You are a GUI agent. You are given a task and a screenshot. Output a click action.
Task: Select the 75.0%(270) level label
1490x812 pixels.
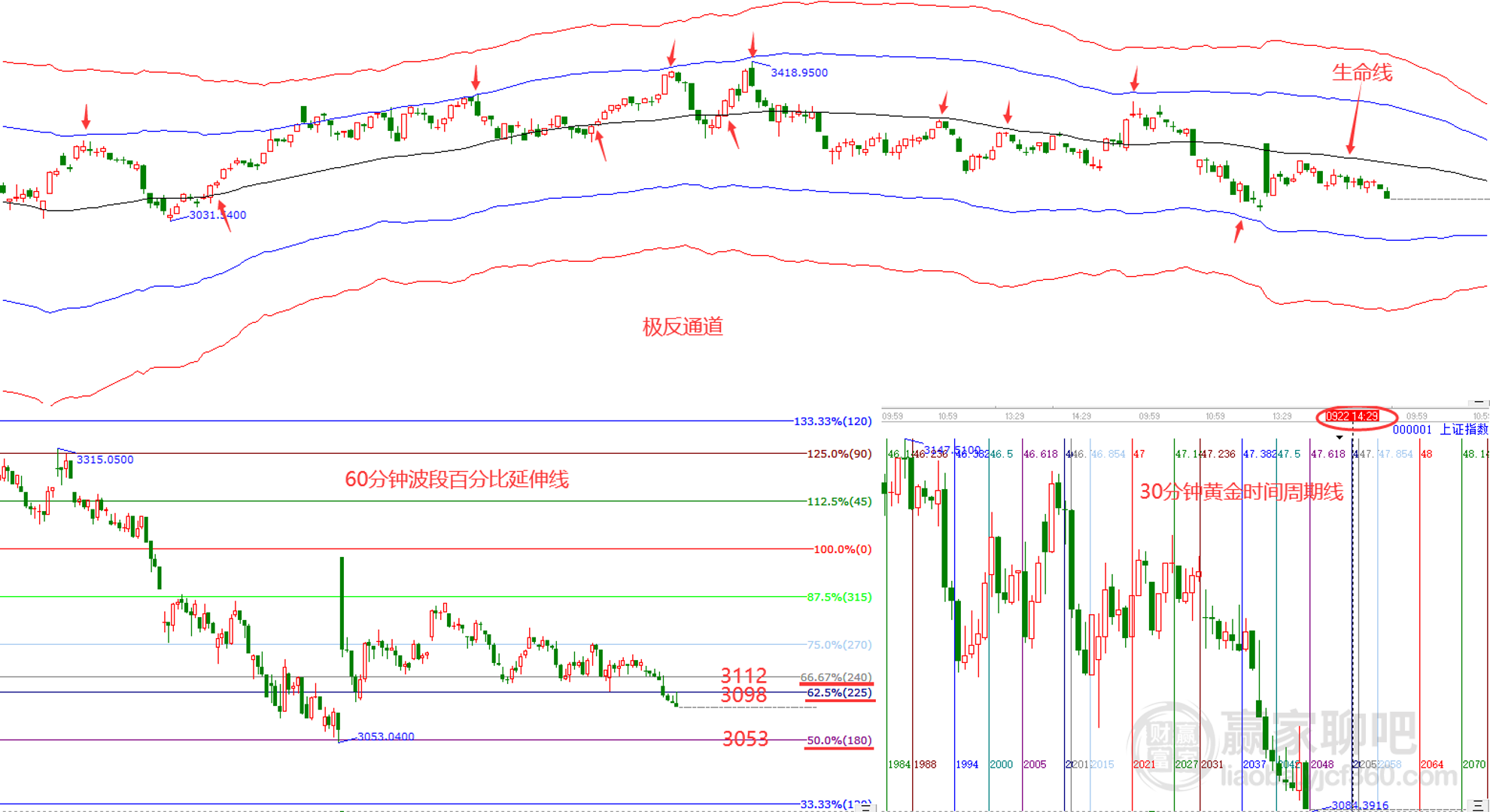(x=839, y=645)
